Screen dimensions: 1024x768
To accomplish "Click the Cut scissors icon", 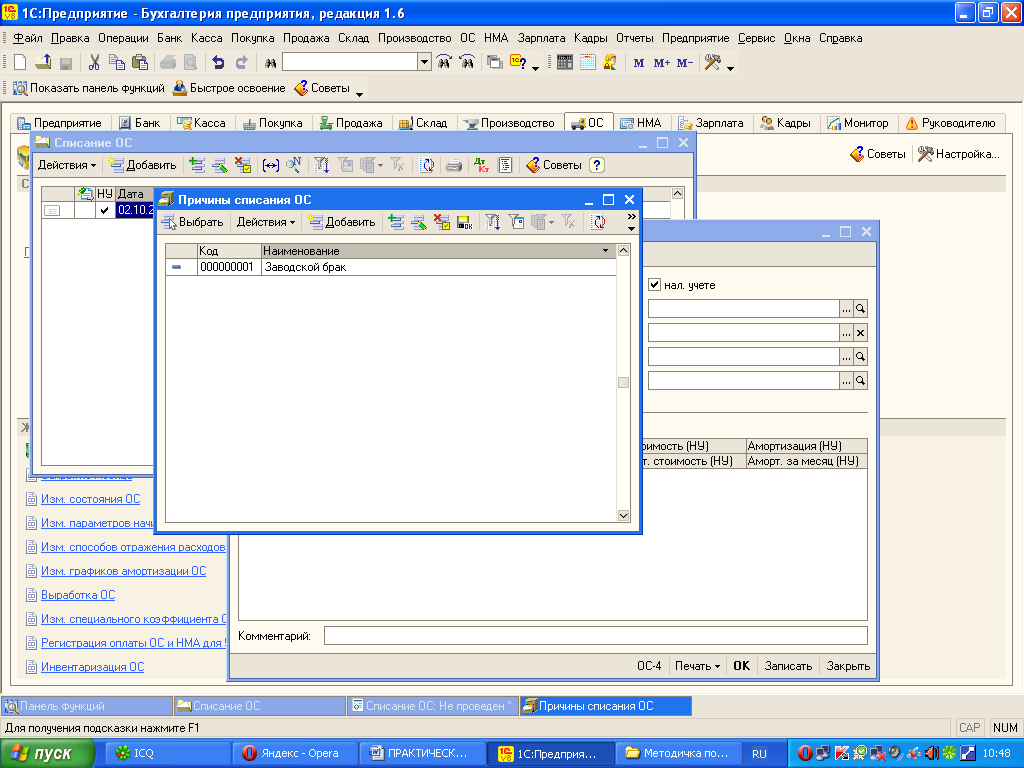I will tap(94, 63).
